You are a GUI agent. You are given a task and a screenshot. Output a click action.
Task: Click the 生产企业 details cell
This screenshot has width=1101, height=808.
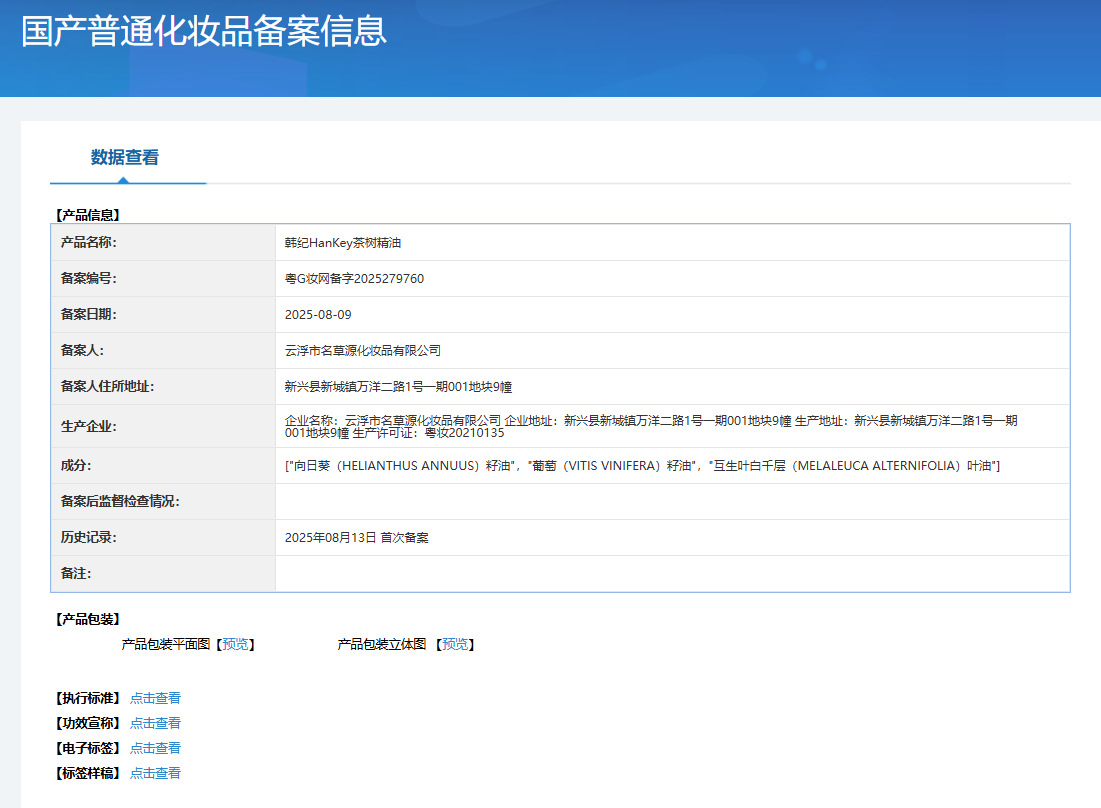coord(673,426)
